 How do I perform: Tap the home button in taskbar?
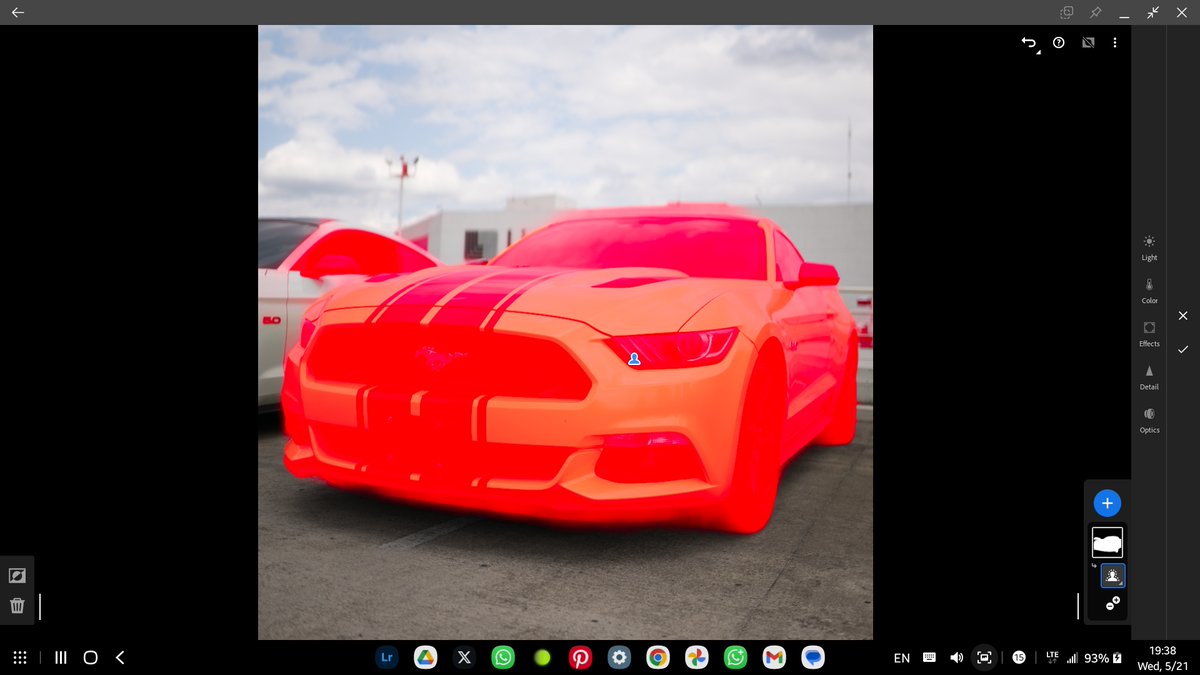[90, 658]
